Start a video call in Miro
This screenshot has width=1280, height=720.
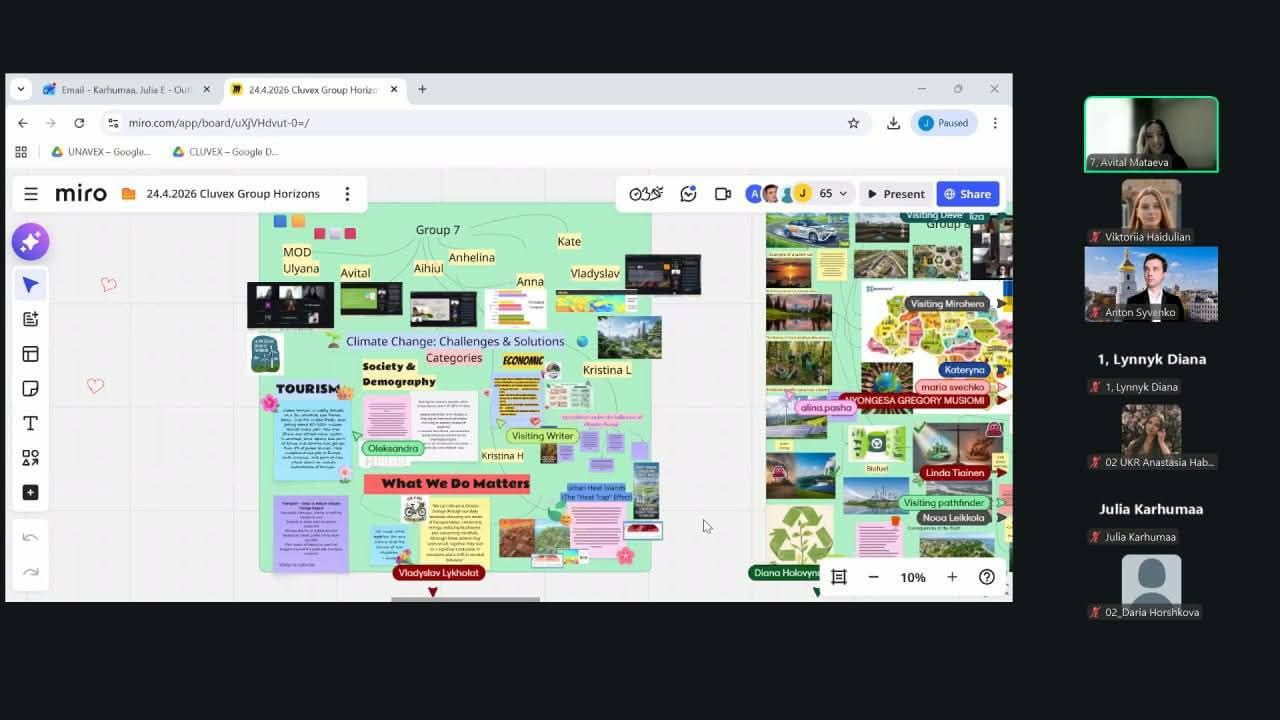tap(722, 194)
